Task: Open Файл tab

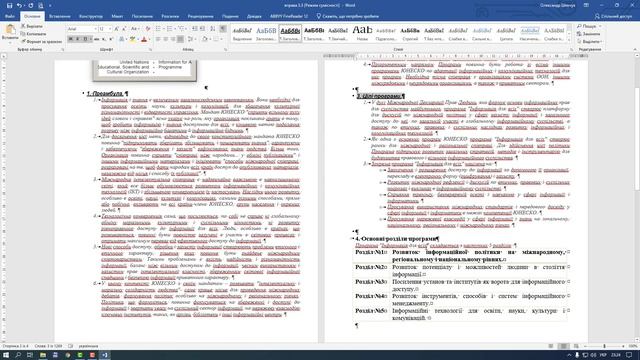Action: (x=10, y=17)
